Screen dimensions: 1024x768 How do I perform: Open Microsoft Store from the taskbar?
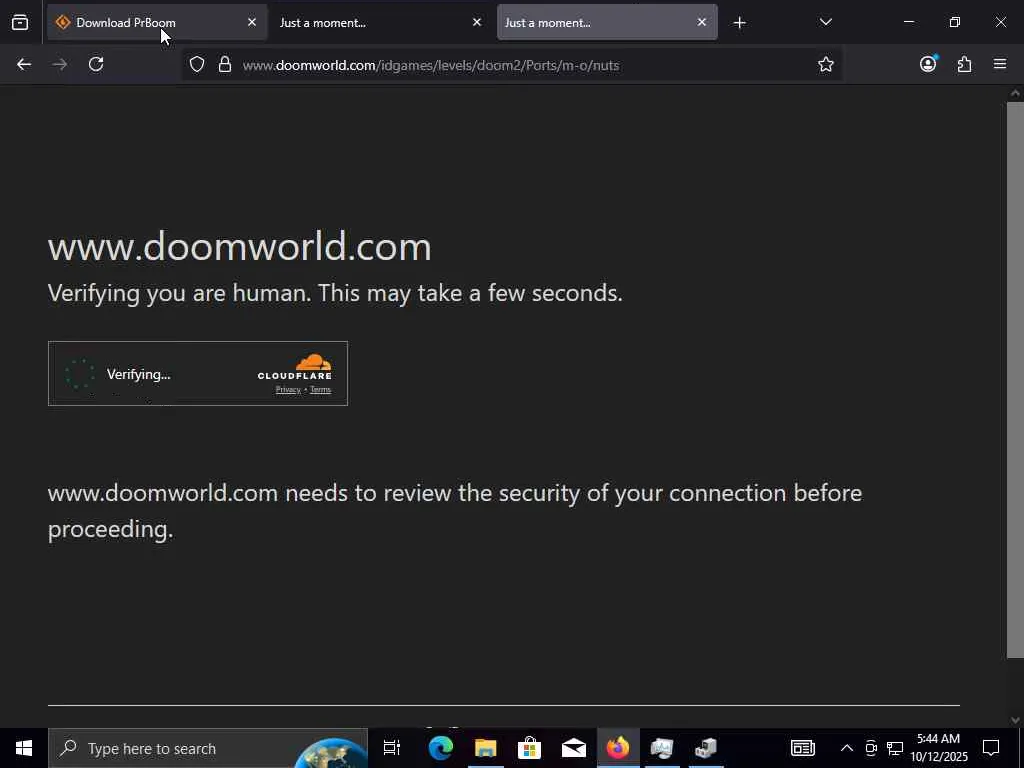coord(529,748)
